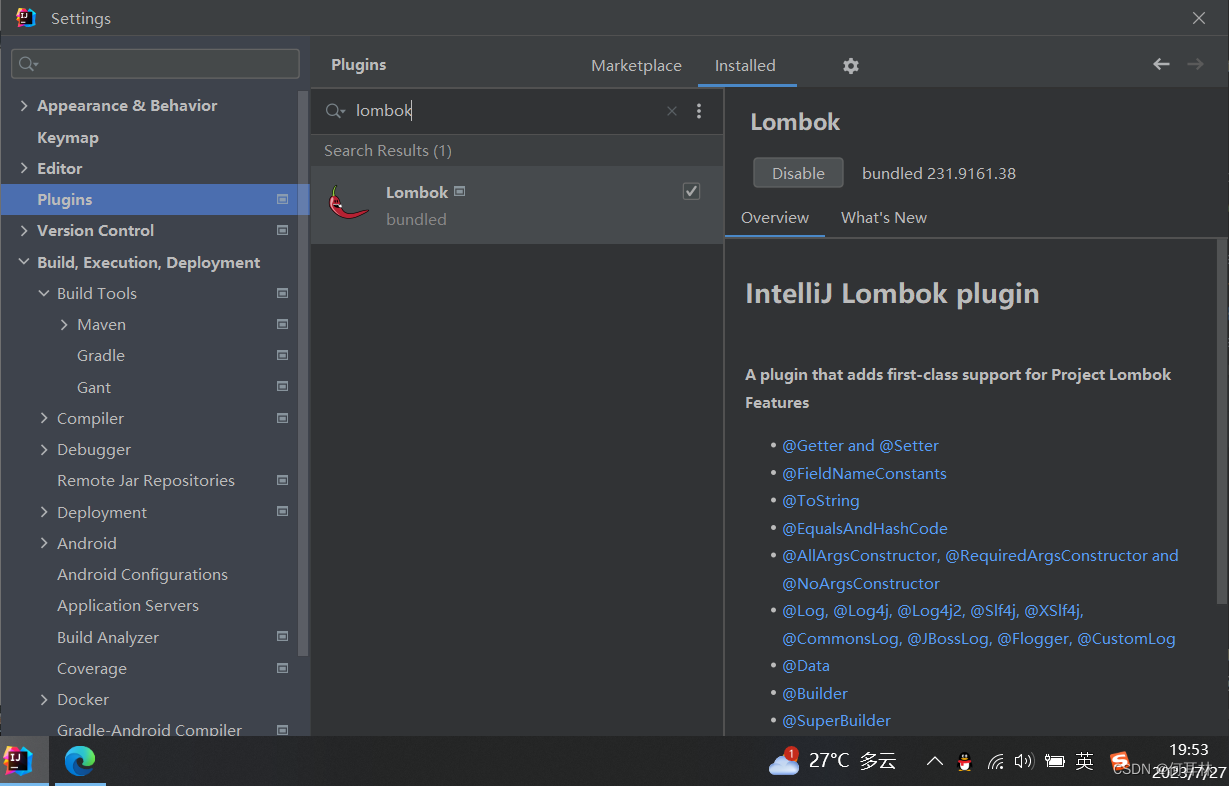Show hidden system tray icons

pyautogui.click(x=935, y=761)
